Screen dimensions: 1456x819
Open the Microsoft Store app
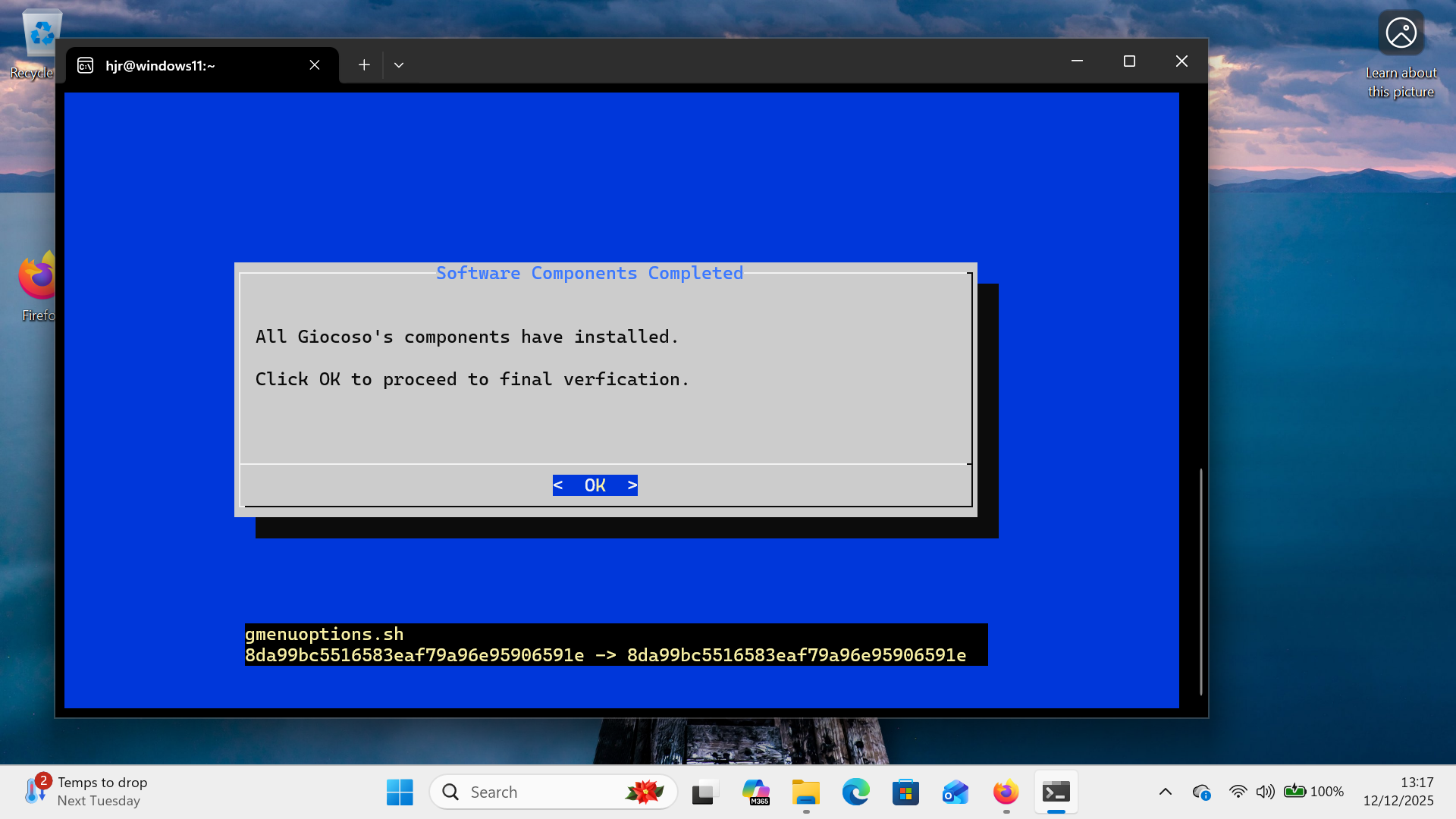(x=905, y=791)
